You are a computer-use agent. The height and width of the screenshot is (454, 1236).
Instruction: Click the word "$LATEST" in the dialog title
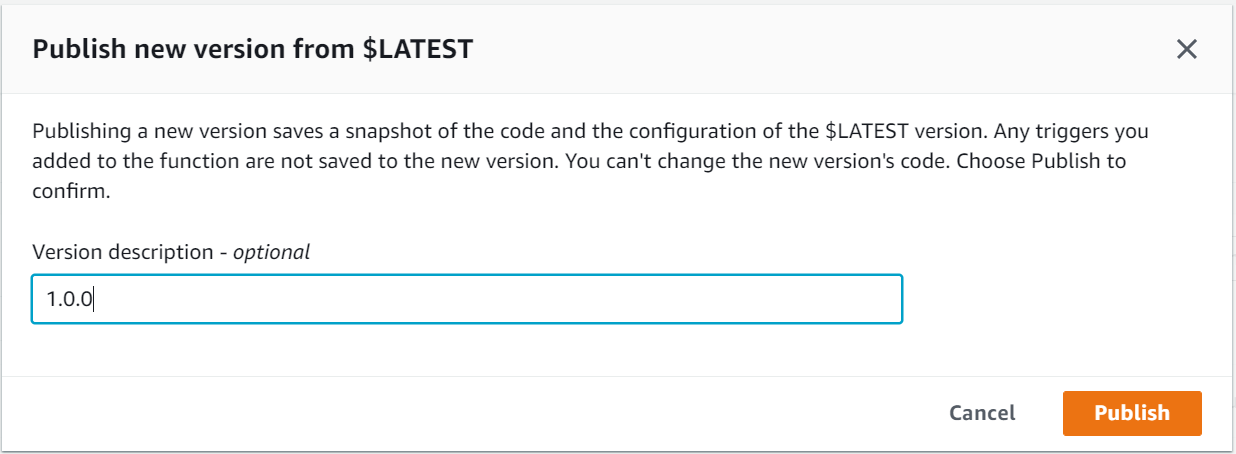tap(418, 49)
